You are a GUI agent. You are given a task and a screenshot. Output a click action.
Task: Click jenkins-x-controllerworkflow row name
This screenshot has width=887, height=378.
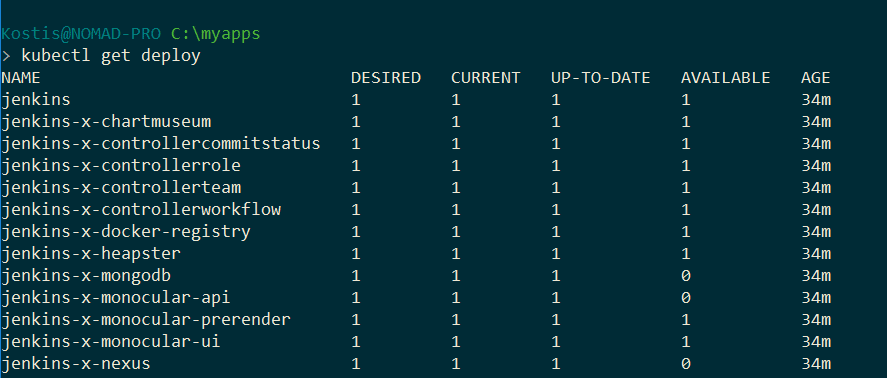(x=141, y=210)
